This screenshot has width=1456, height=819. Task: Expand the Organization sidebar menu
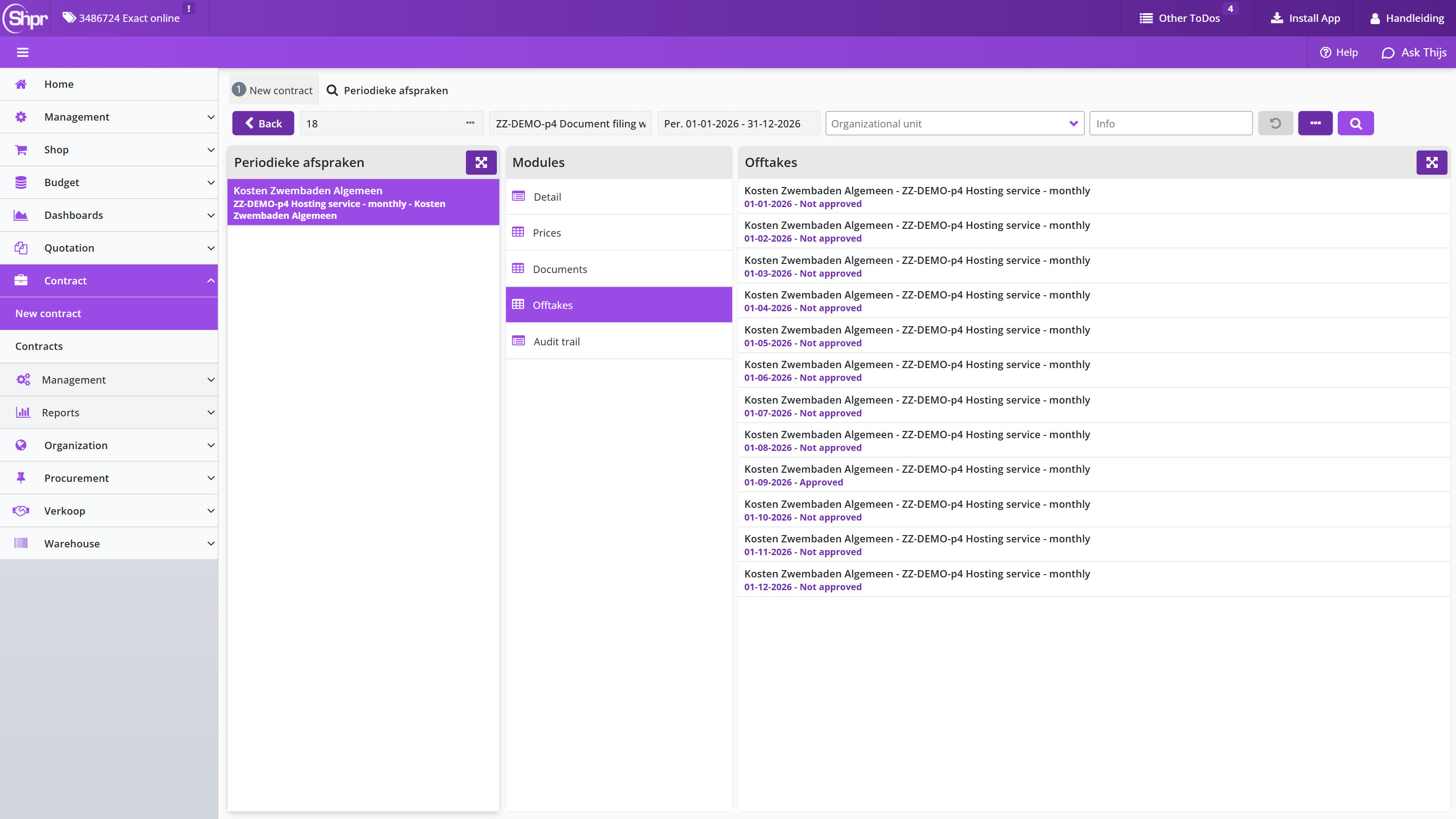(x=109, y=445)
